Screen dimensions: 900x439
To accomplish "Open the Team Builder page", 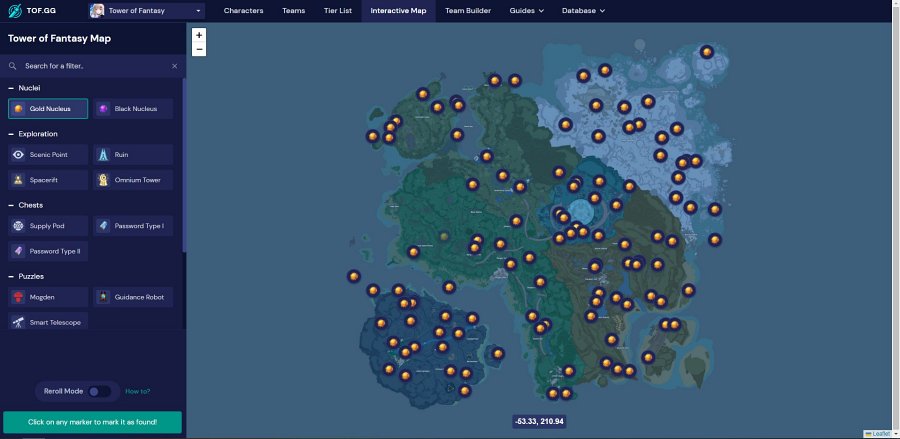I will pos(468,10).
